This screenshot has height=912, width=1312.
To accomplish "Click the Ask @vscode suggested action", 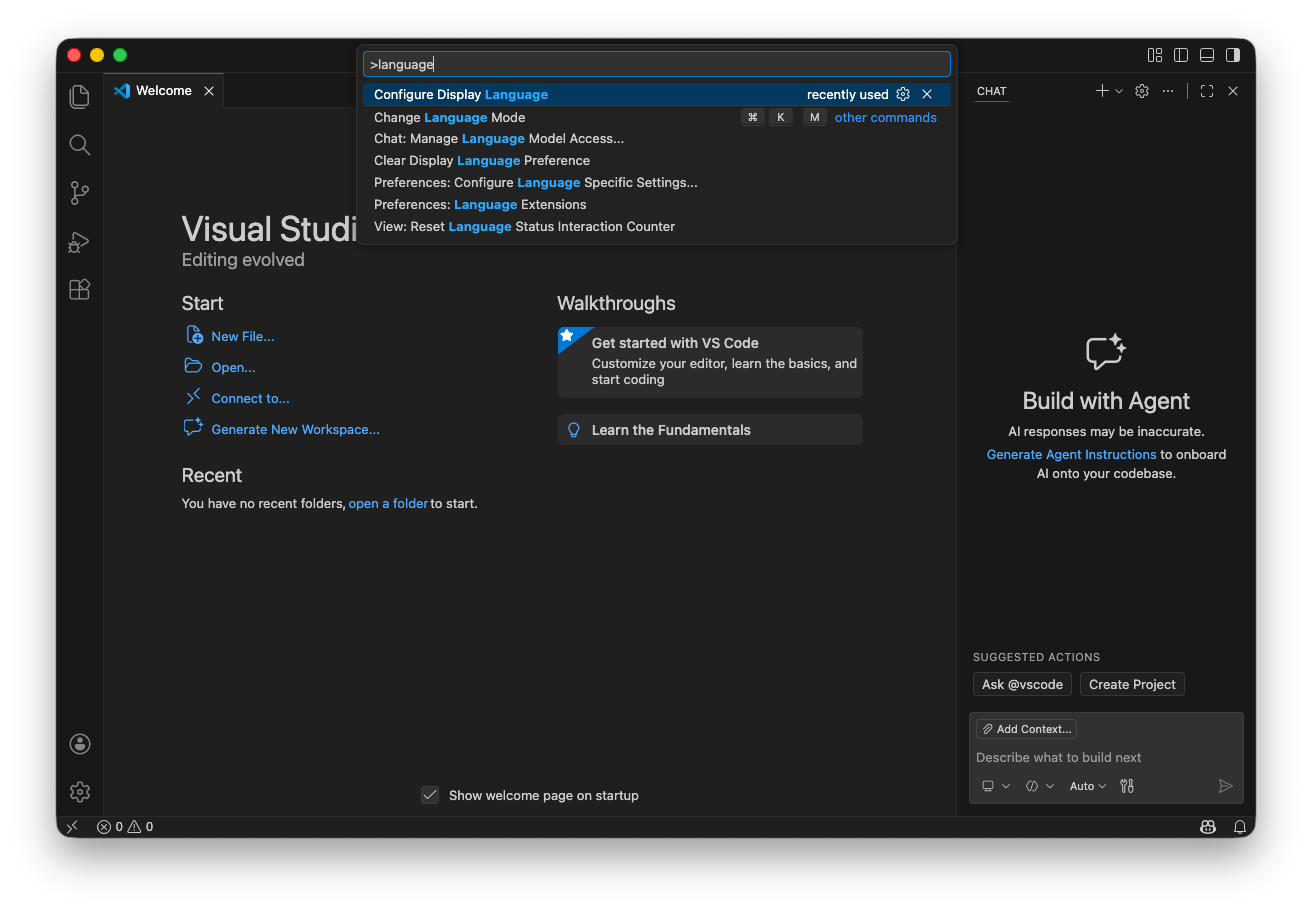I will click(1022, 685).
